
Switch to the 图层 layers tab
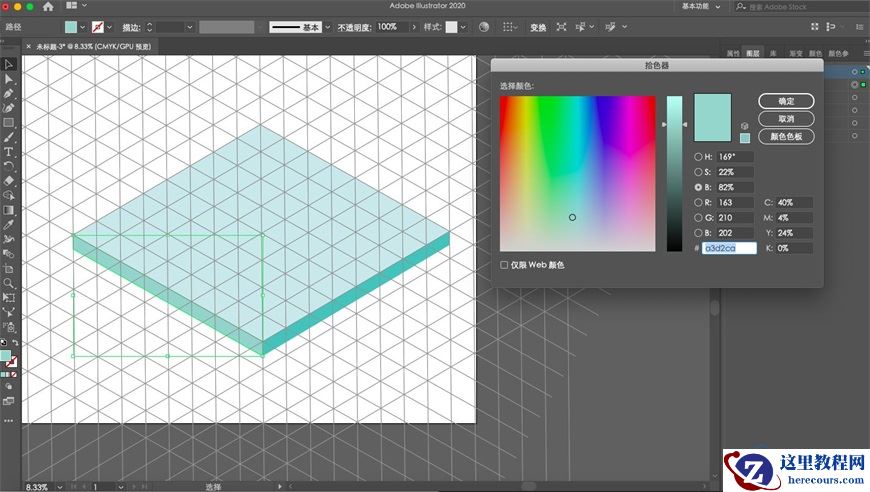click(x=752, y=53)
